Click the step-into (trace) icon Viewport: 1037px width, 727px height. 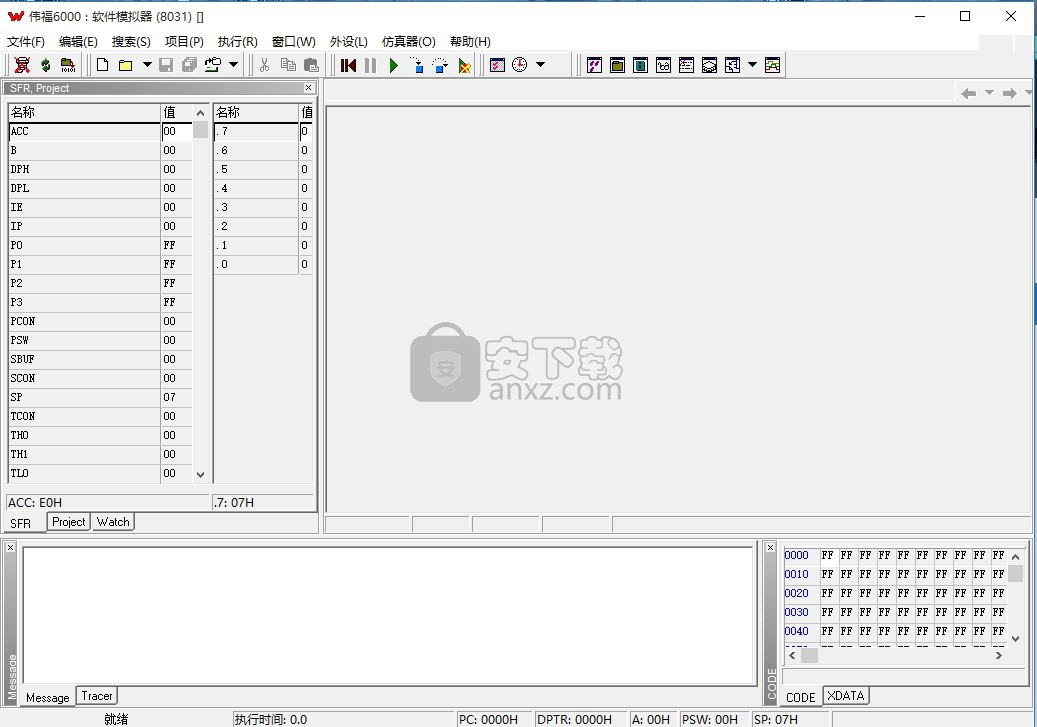coord(417,65)
